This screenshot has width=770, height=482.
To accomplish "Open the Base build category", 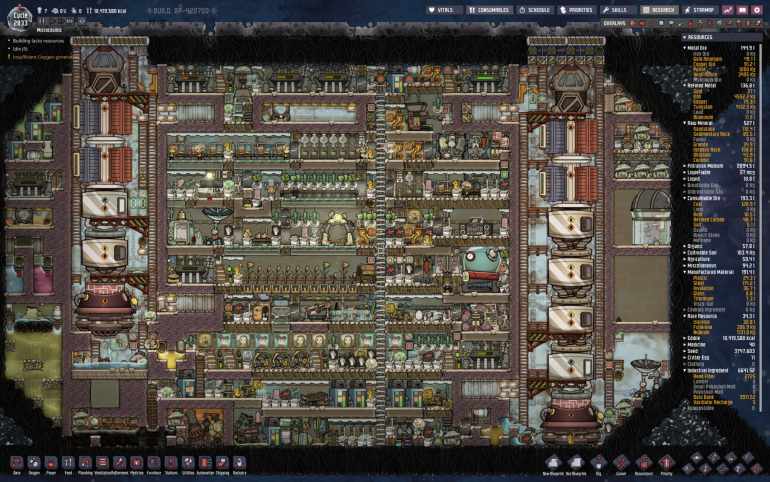I will [x=17, y=464].
